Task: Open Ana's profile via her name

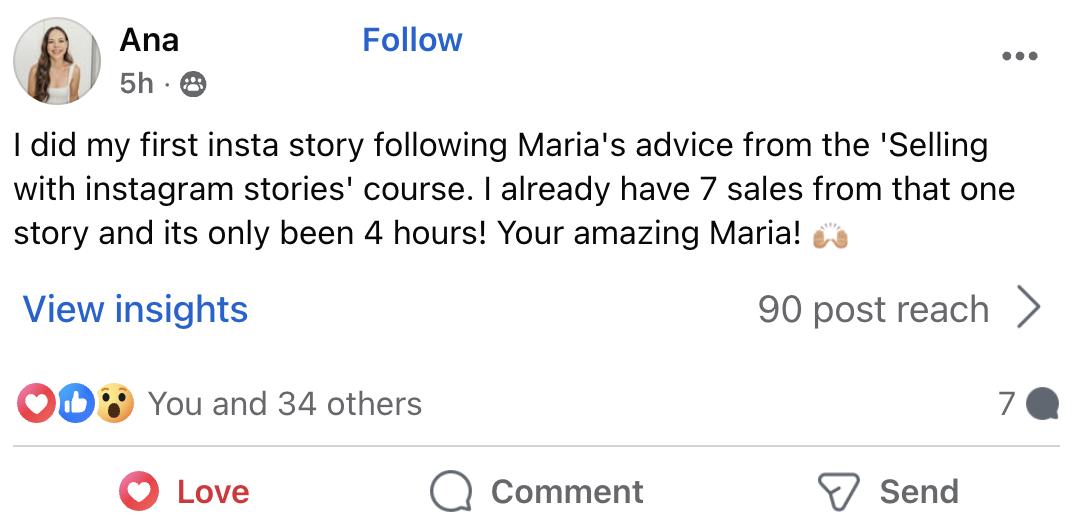Action: point(149,40)
